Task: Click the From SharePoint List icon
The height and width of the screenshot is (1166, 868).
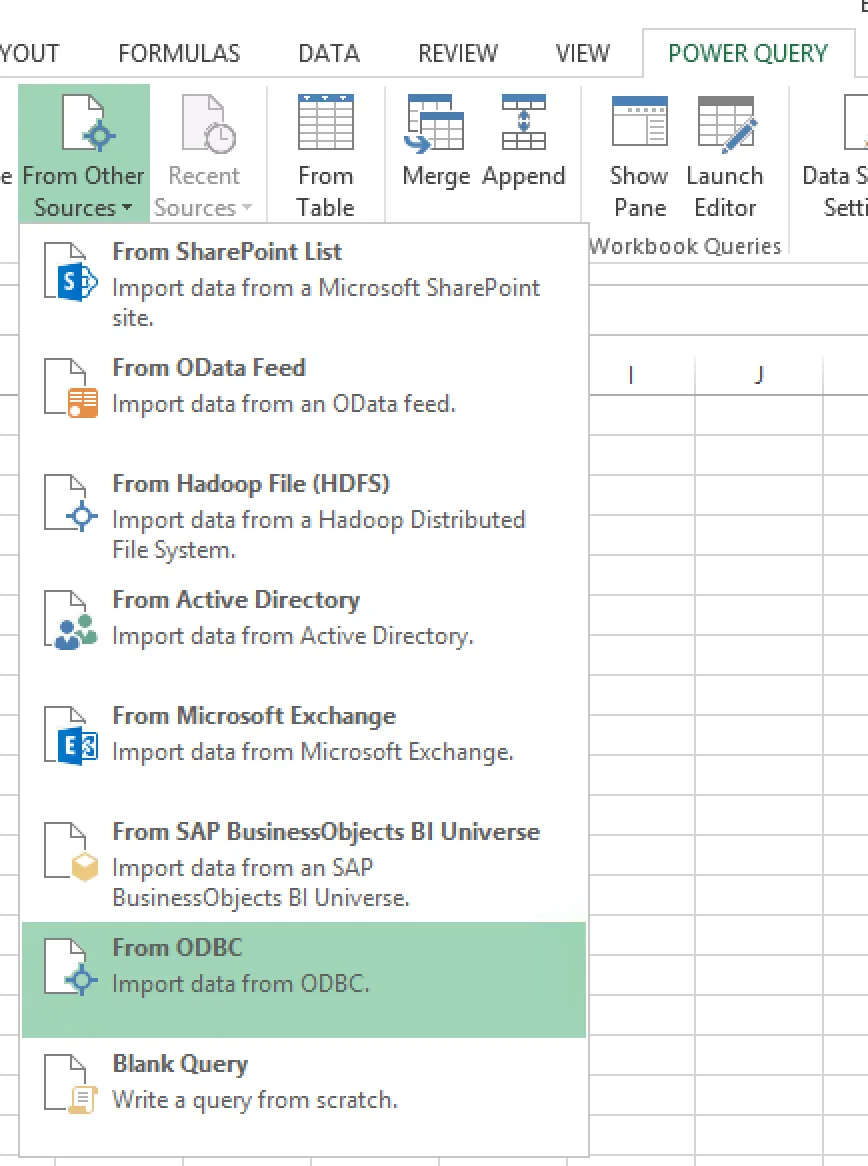Action: coord(71,272)
